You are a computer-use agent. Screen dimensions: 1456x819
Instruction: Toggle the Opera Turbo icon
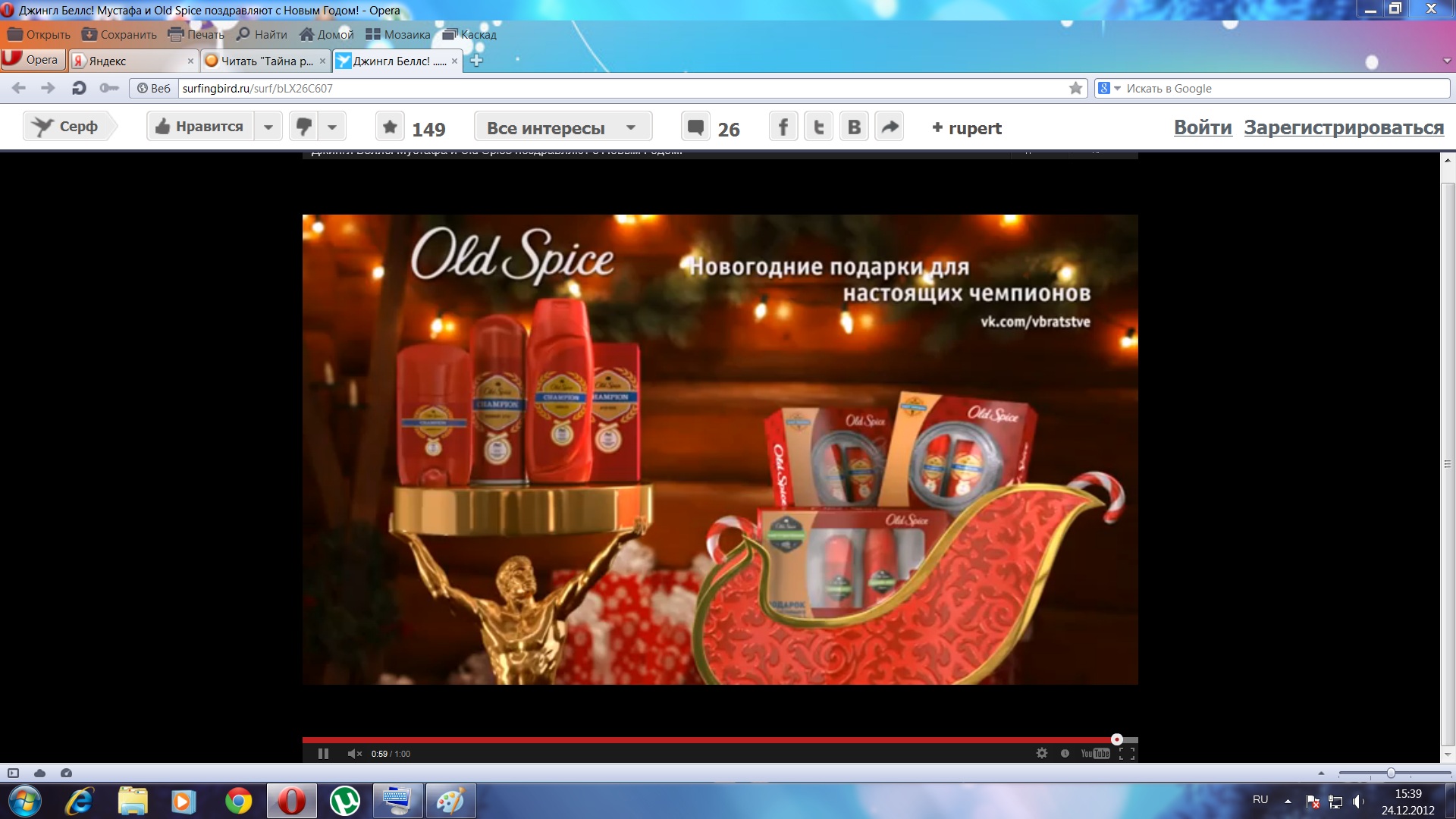point(66,773)
